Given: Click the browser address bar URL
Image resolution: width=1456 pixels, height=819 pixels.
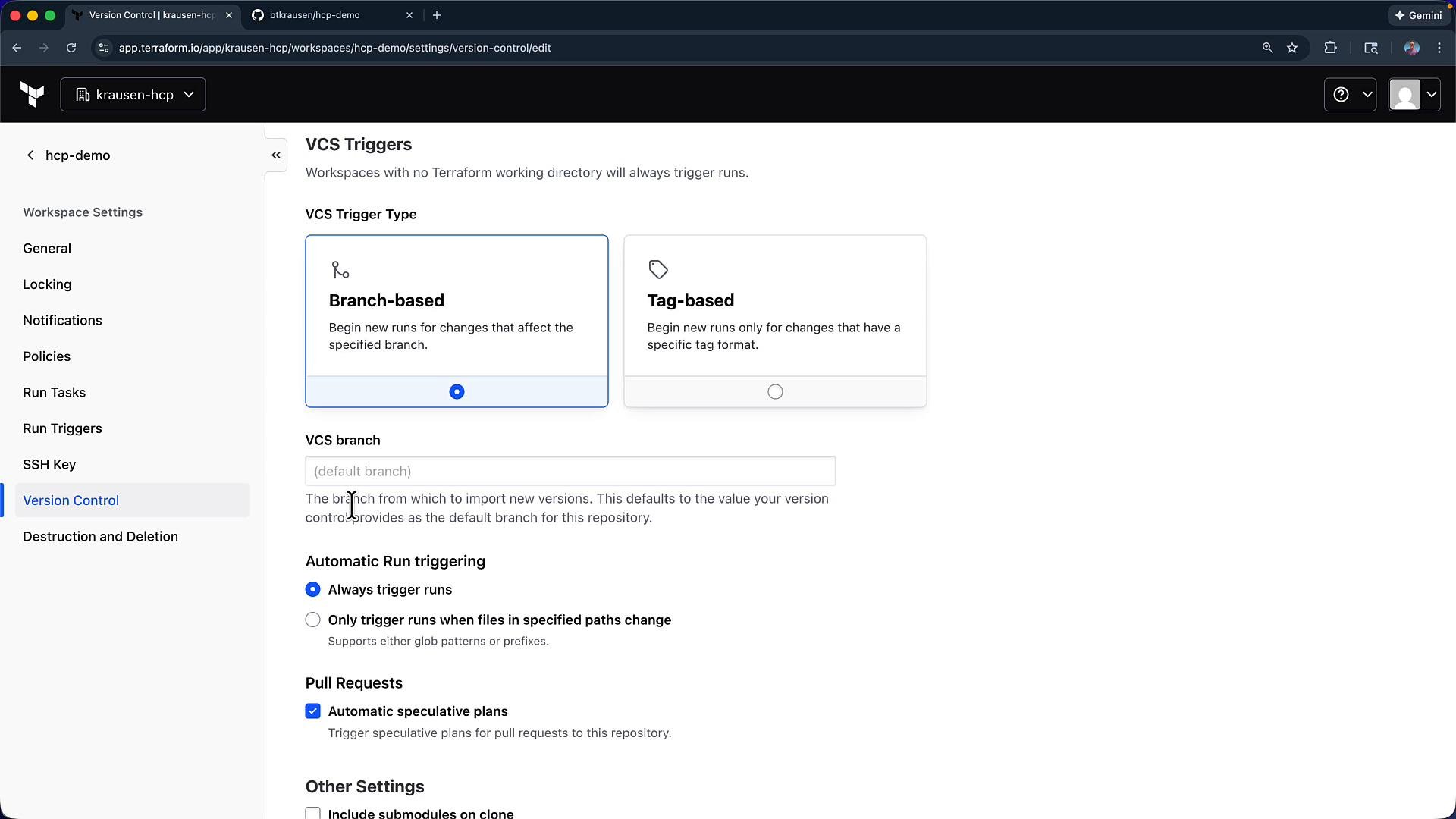Looking at the screenshot, I should (x=334, y=48).
